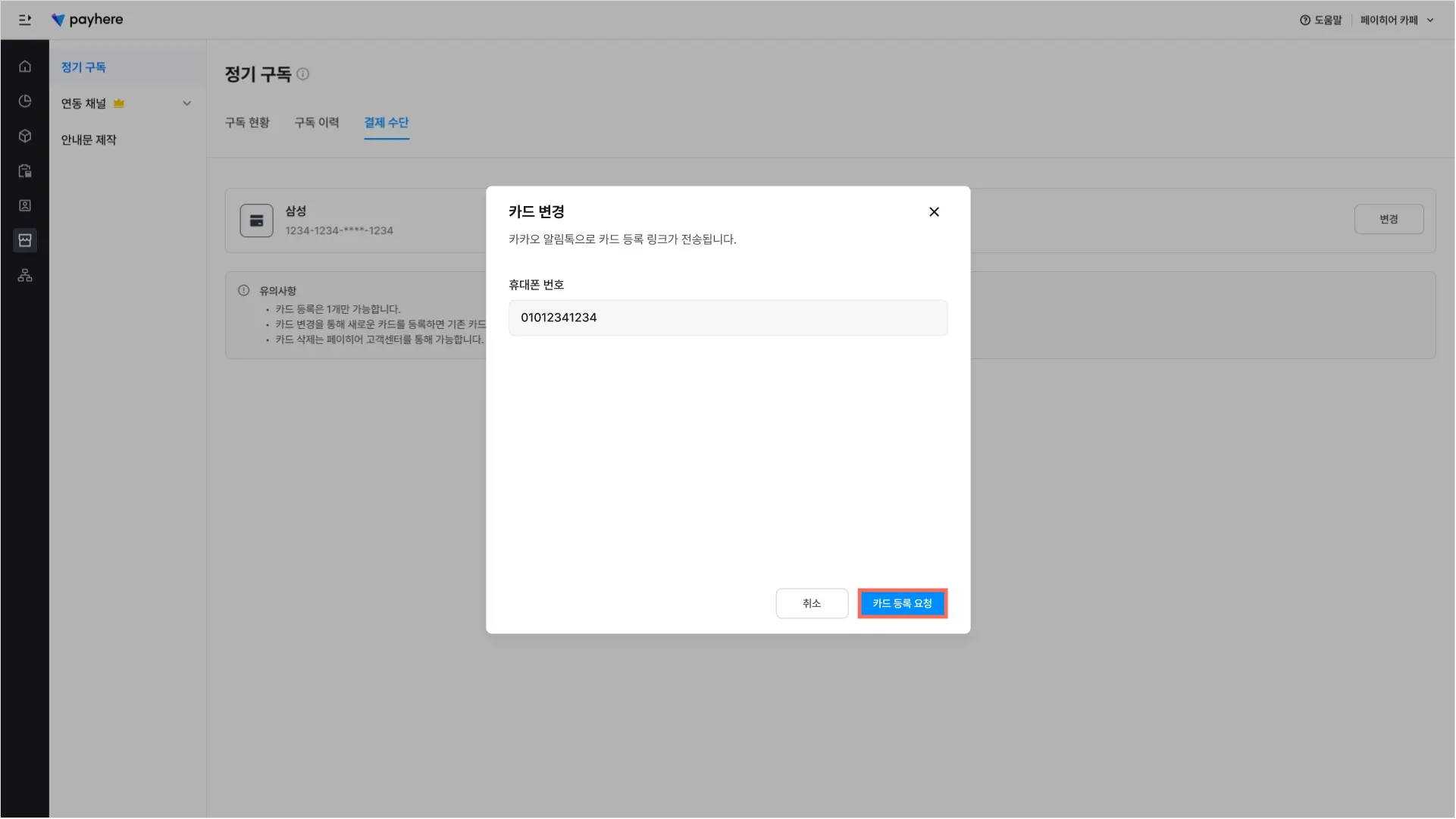Switch to the 구독 현황 tab
Viewport: 1456px width, 819px height.
pyautogui.click(x=247, y=123)
